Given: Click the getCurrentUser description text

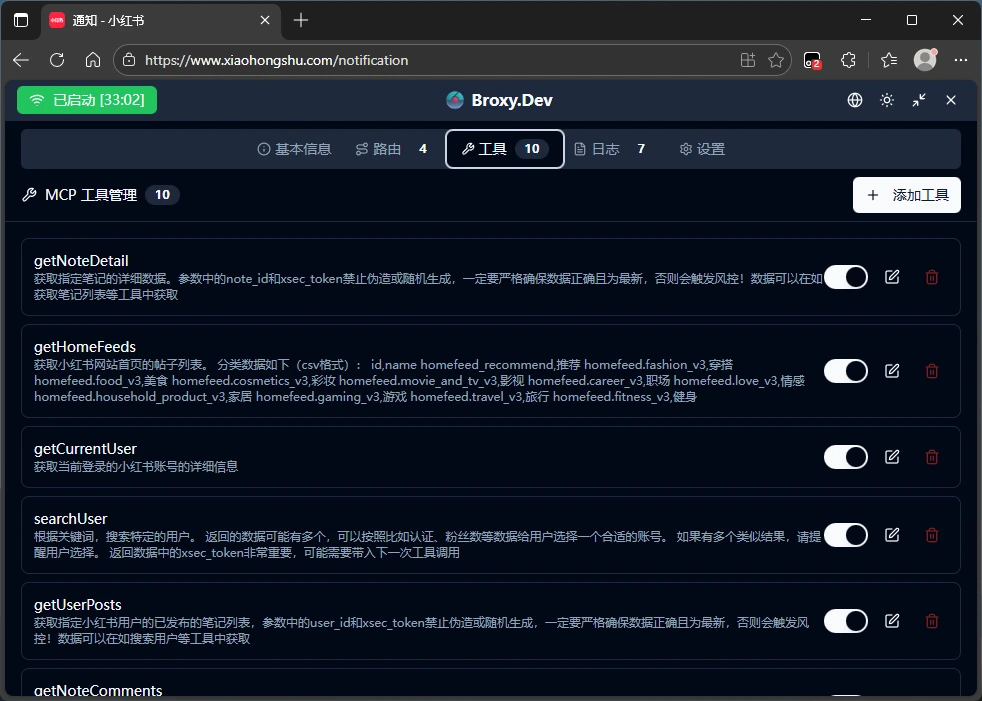Looking at the screenshot, I should coord(136,466).
